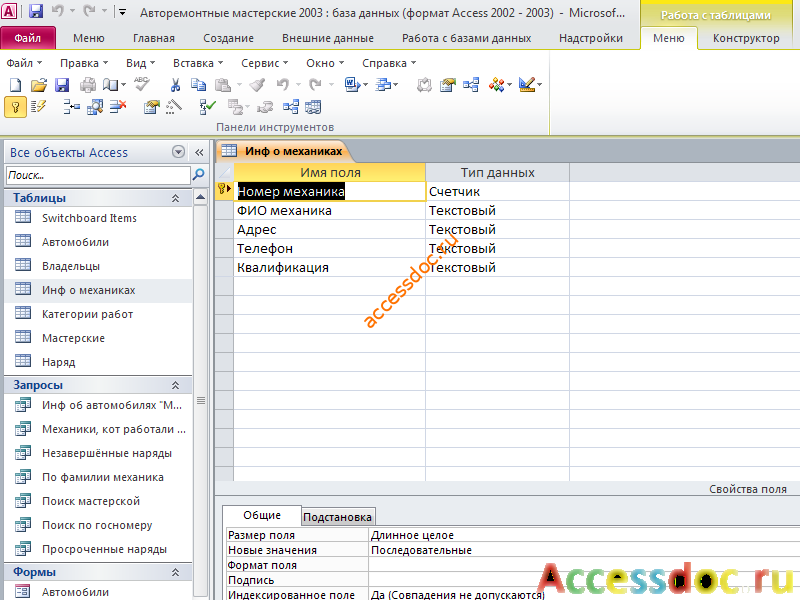Open the View mode dropdown arrow
Screen dimensions: 800x600
pyautogui.click(x=539, y=85)
